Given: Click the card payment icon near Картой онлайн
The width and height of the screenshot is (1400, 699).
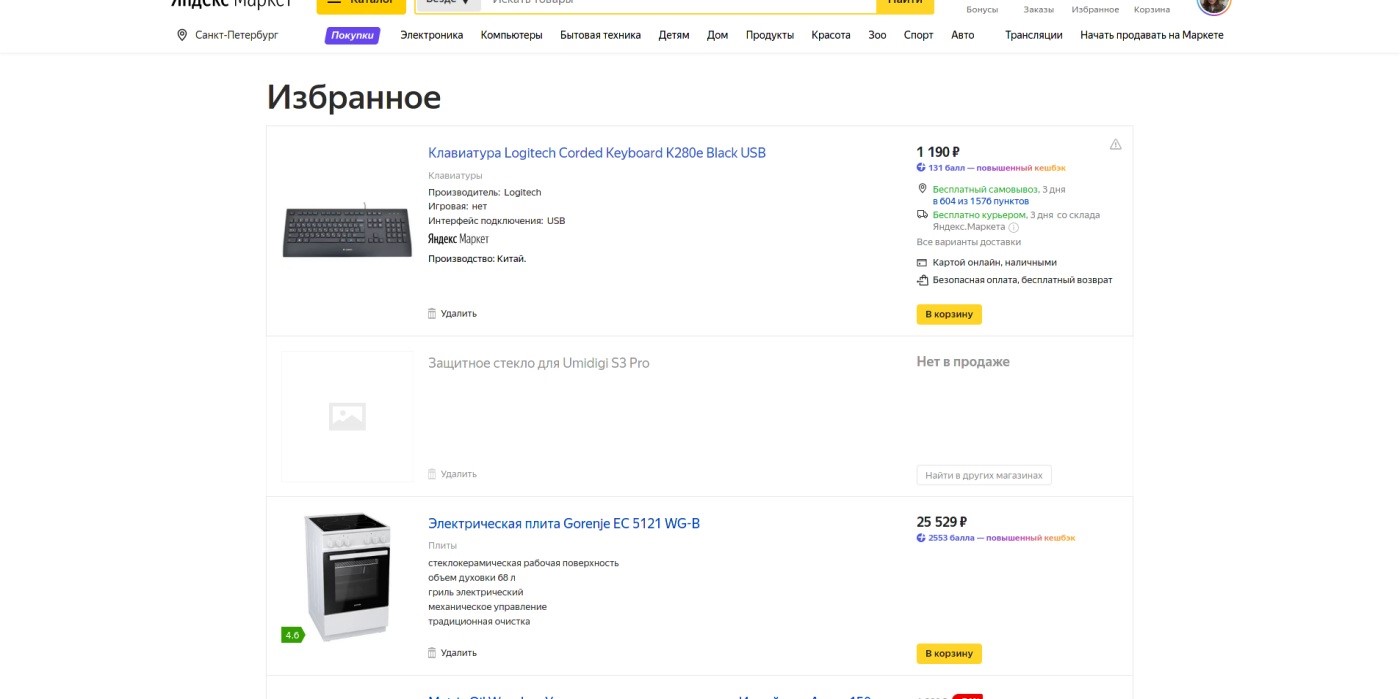Looking at the screenshot, I should pyautogui.click(x=922, y=262).
